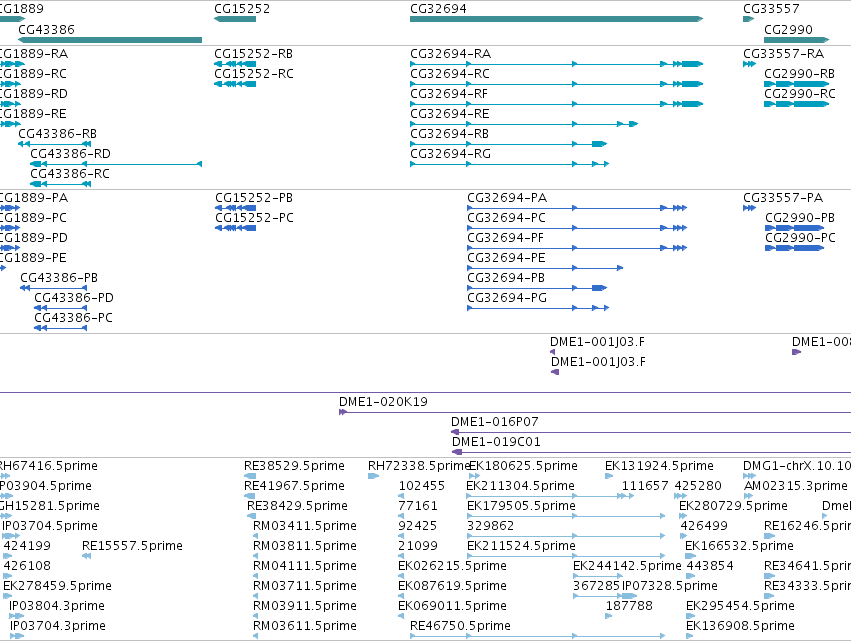Click the EK026215.5prime EST label
The height and width of the screenshot is (641, 851).
point(452,566)
